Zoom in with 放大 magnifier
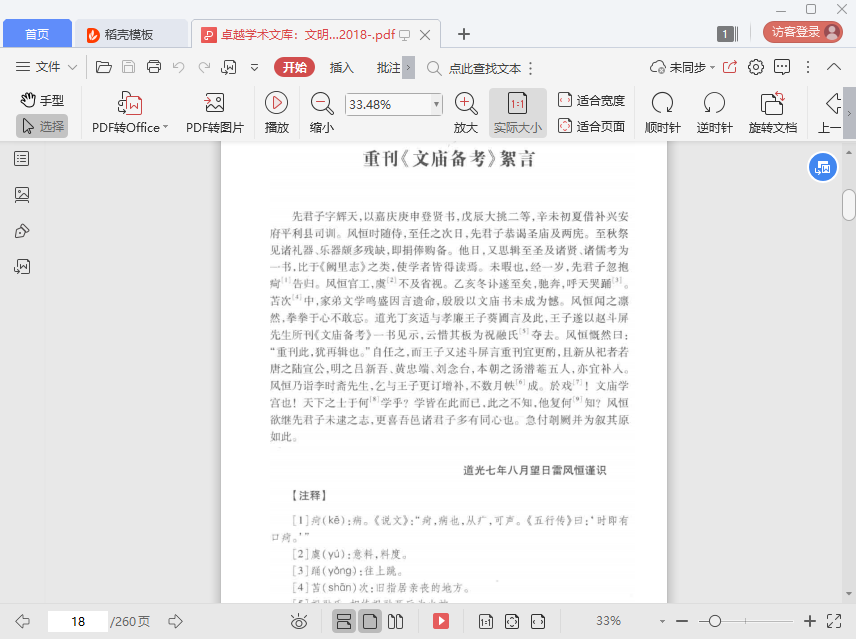856x639 pixels. click(x=466, y=112)
